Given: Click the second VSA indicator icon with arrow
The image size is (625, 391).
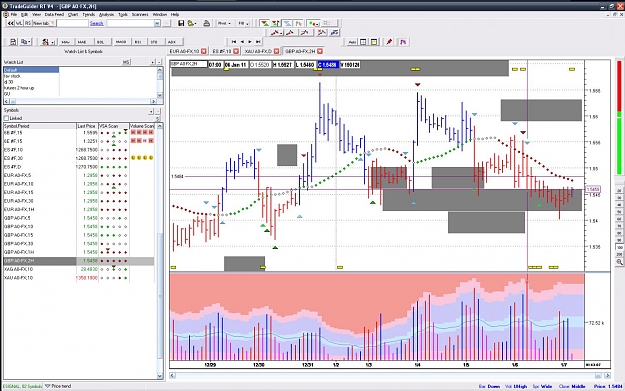Looking at the screenshot, I should (x=276, y=24).
